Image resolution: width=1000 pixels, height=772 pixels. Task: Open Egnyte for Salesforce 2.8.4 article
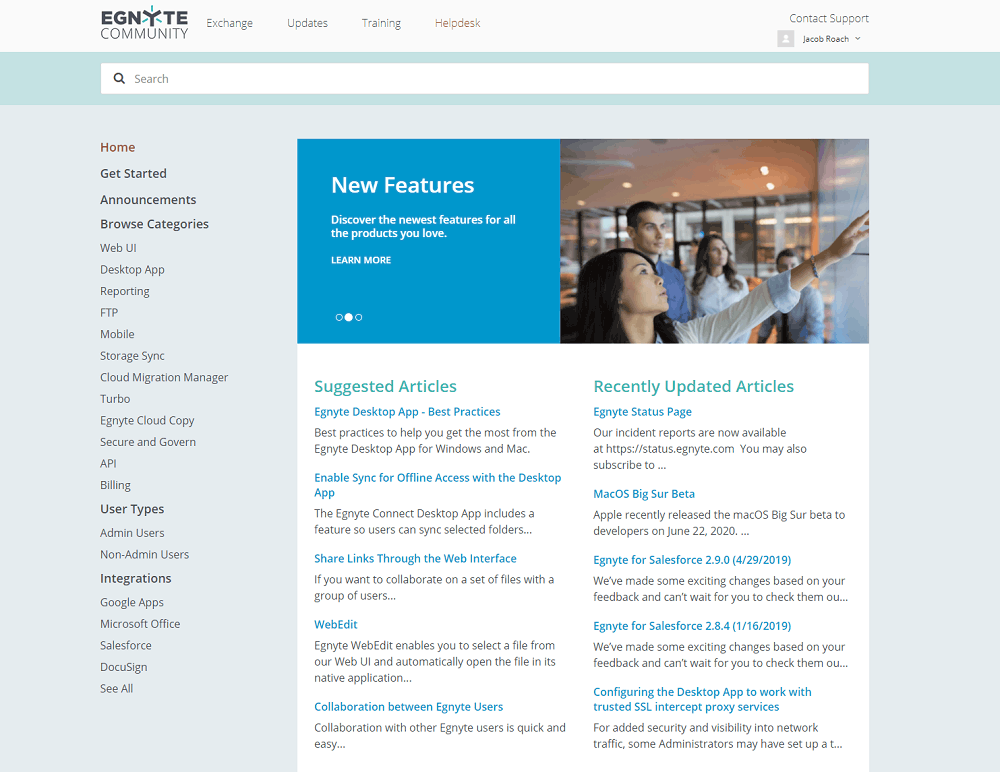point(692,626)
